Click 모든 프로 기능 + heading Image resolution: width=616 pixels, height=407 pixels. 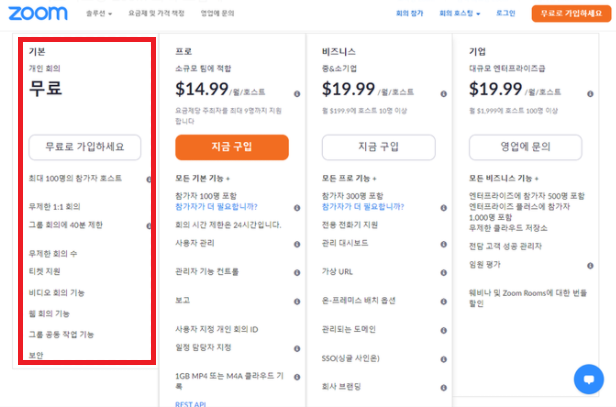(x=349, y=178)
